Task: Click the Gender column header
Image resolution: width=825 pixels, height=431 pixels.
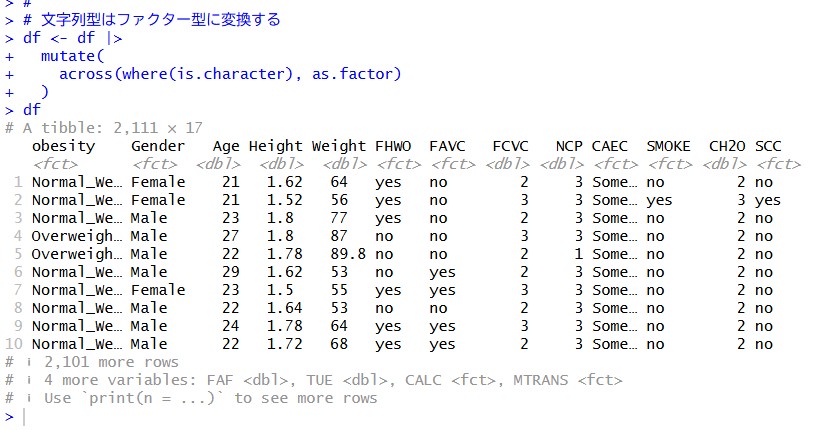Action: pos(158,146)
